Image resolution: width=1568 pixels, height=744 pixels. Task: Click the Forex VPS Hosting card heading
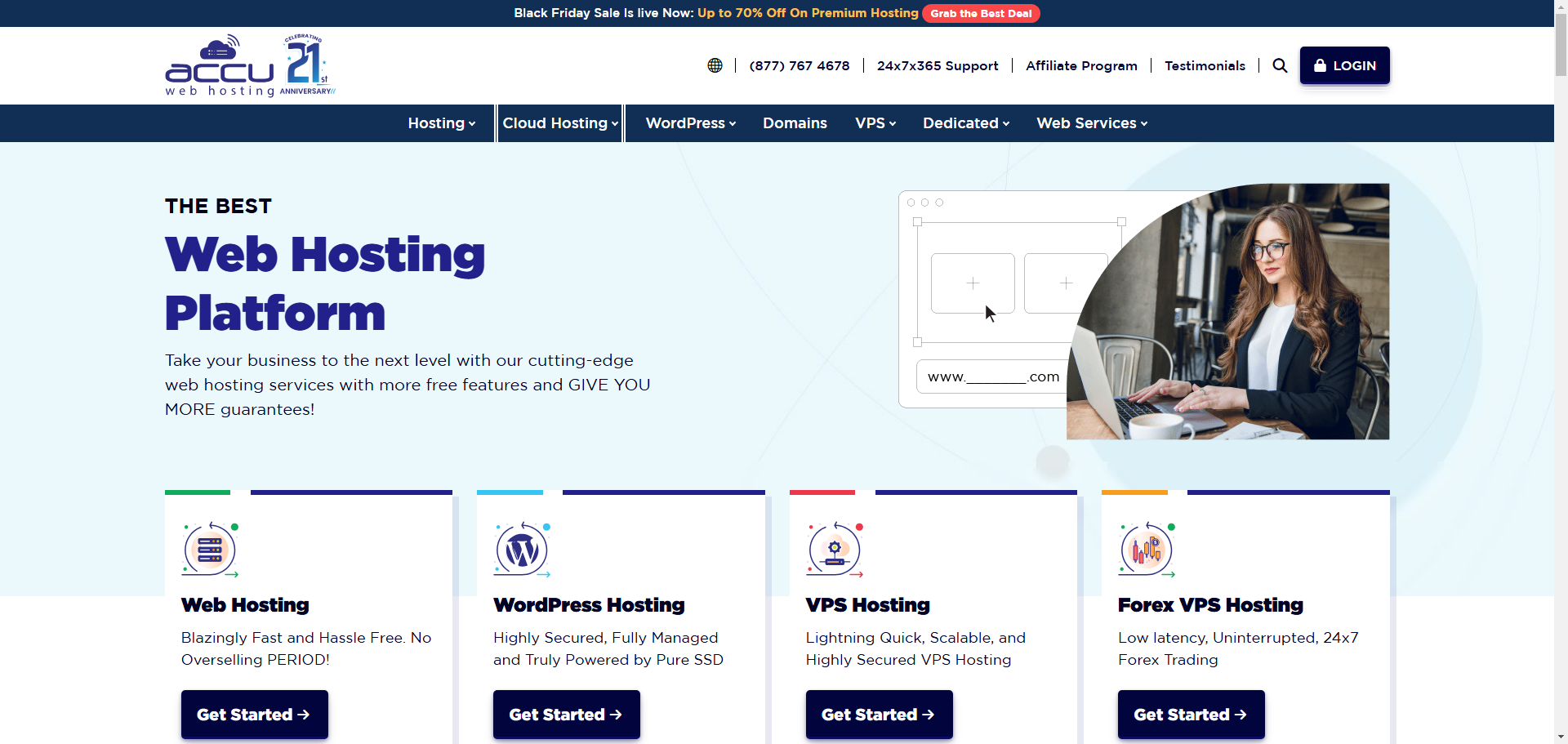[1210, 605]
